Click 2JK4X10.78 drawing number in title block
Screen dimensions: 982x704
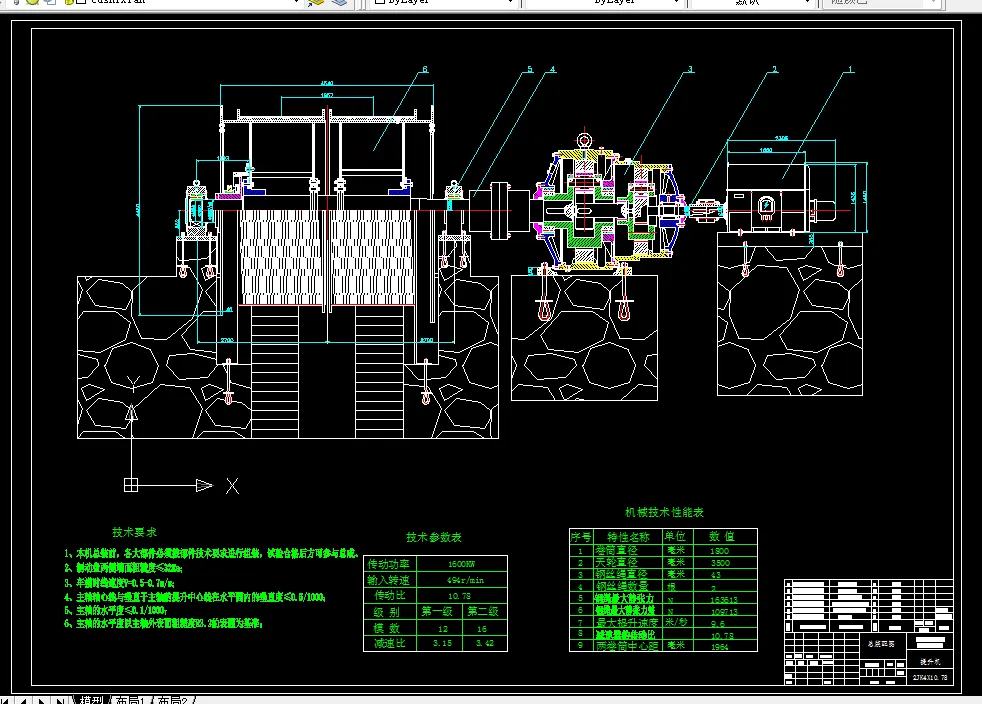point(930,677)
